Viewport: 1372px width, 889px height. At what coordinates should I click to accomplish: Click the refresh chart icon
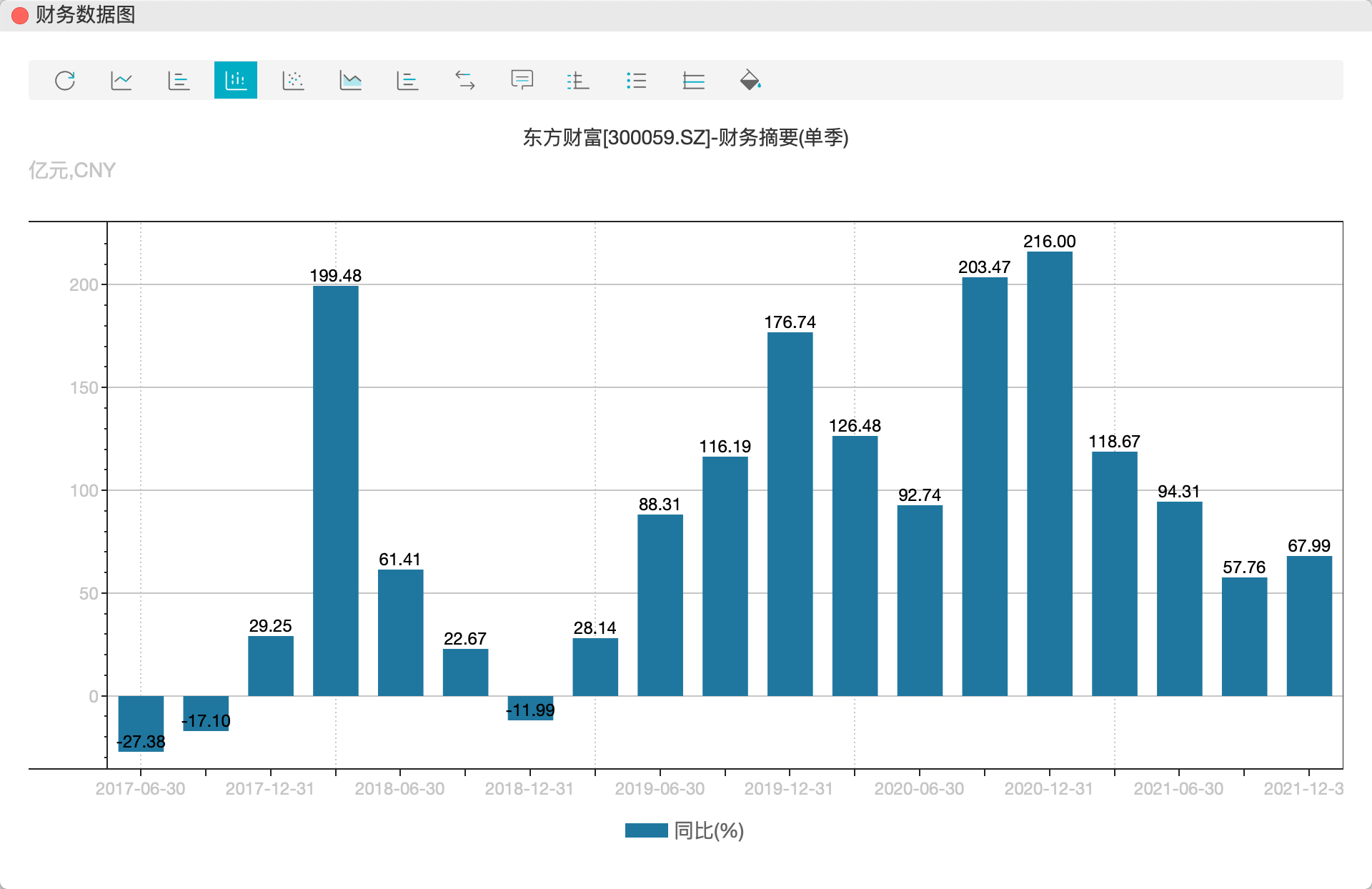click(65, 80)
